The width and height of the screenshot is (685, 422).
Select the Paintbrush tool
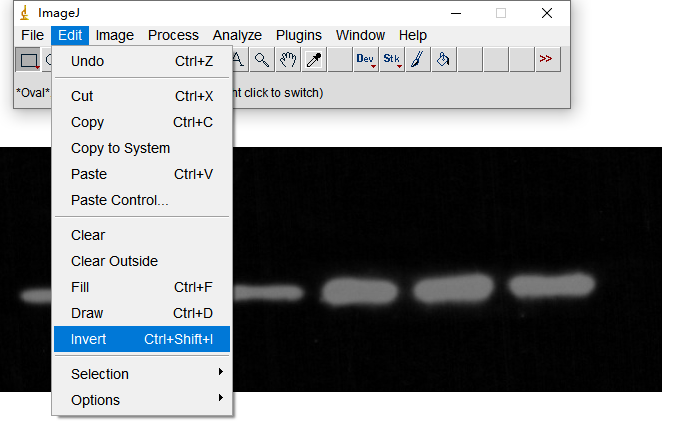(418, 60)
